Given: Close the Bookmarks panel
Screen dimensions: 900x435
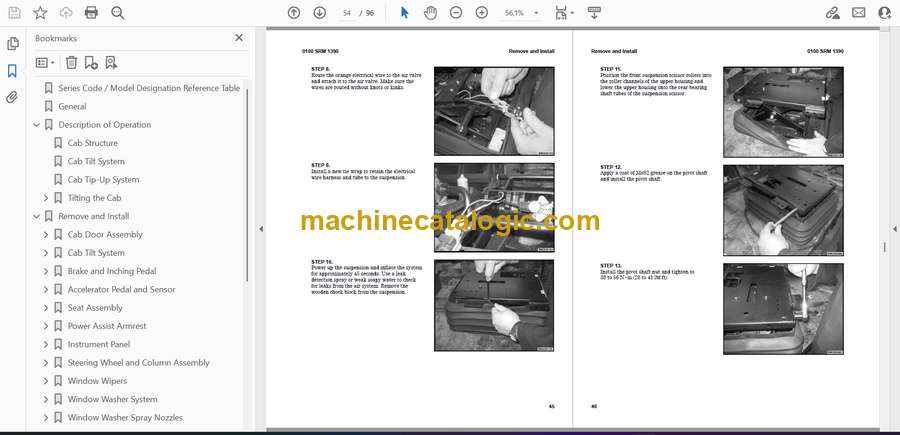Looking at the screenshot, I should pos(239,38).
